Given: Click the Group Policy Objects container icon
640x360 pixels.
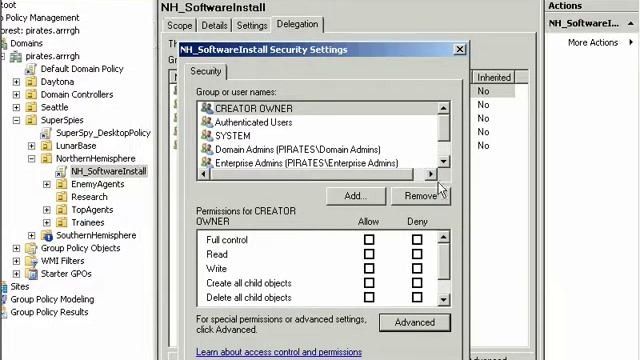Looking at the screenshot, I should coord(31,248).
